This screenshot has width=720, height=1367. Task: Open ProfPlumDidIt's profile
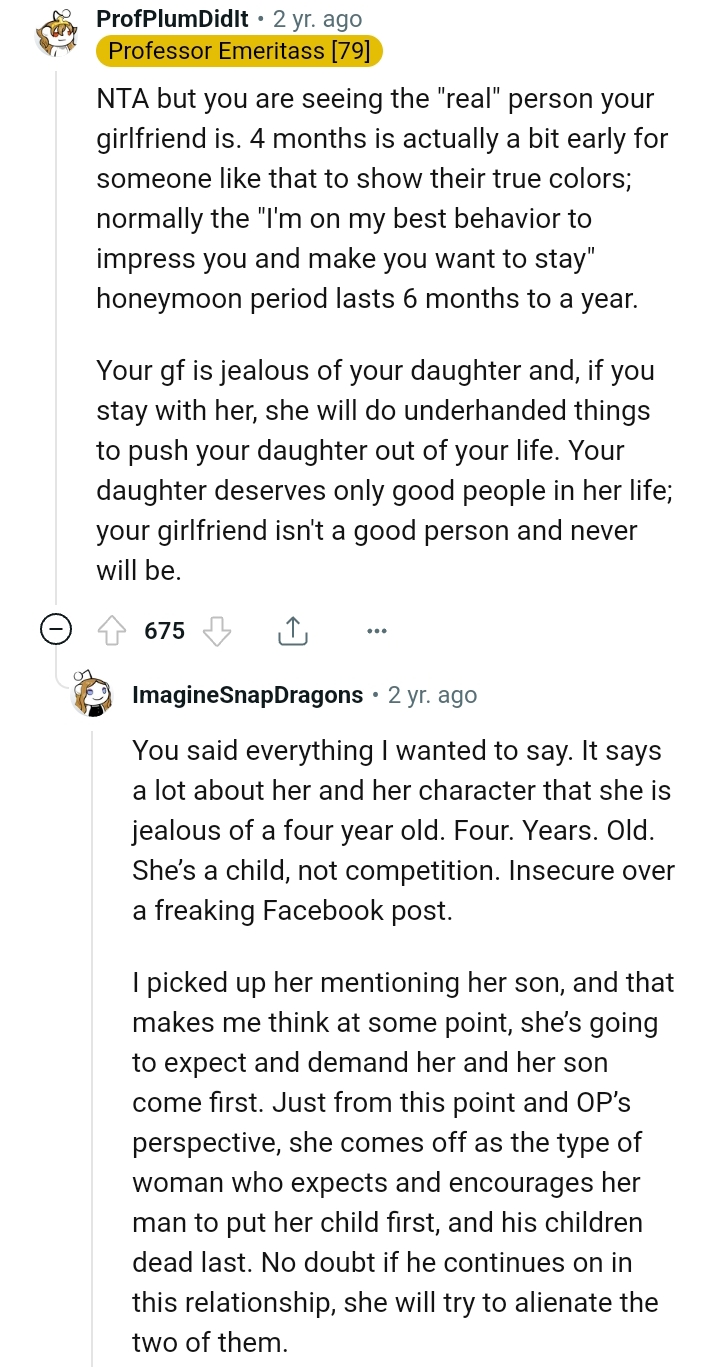click(x=174, y=19)
